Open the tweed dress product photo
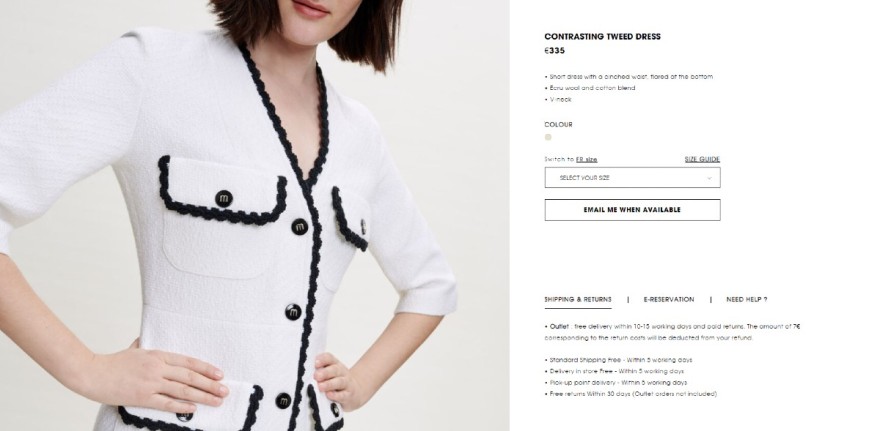880x431 pixels. point(255,216)
